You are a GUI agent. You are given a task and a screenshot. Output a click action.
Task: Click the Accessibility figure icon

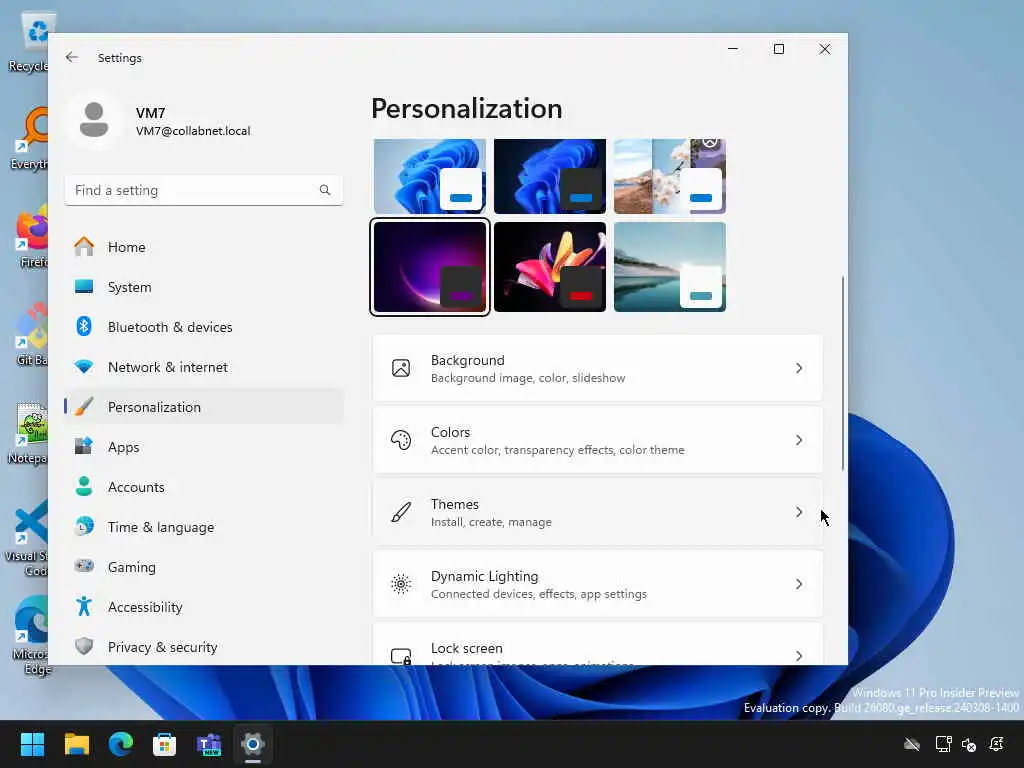pos(84,607)
